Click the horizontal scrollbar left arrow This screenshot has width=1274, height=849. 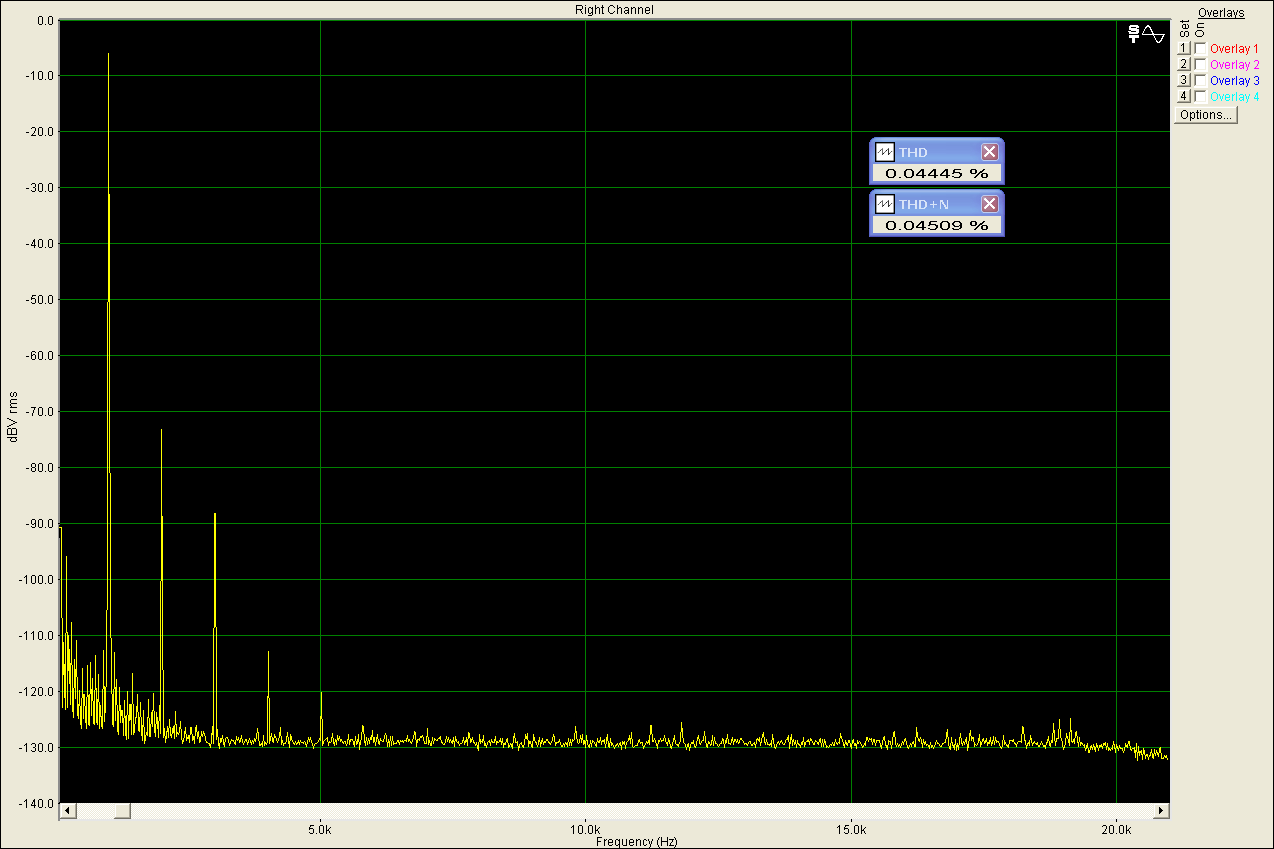(x=67, y=811)
